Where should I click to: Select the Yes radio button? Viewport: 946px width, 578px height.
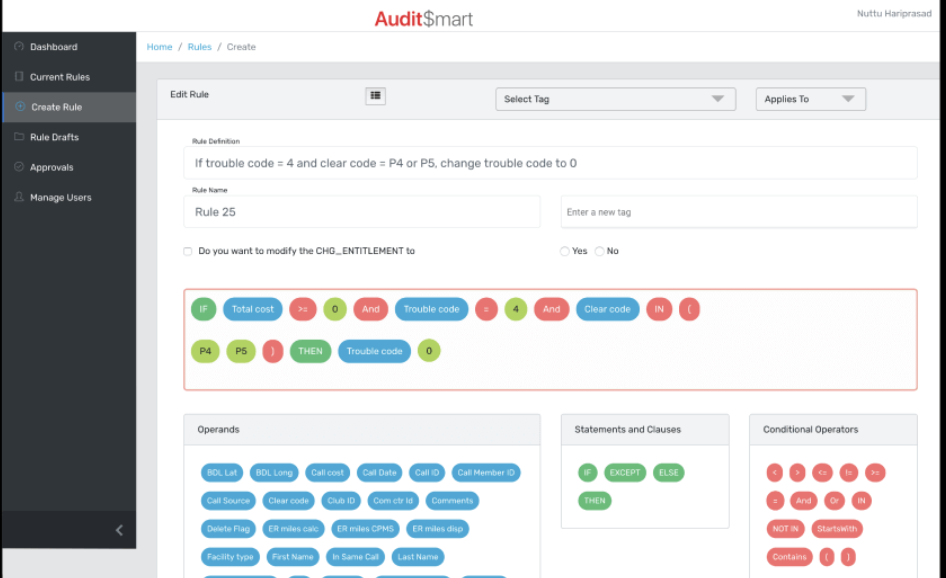coord(564,251)
